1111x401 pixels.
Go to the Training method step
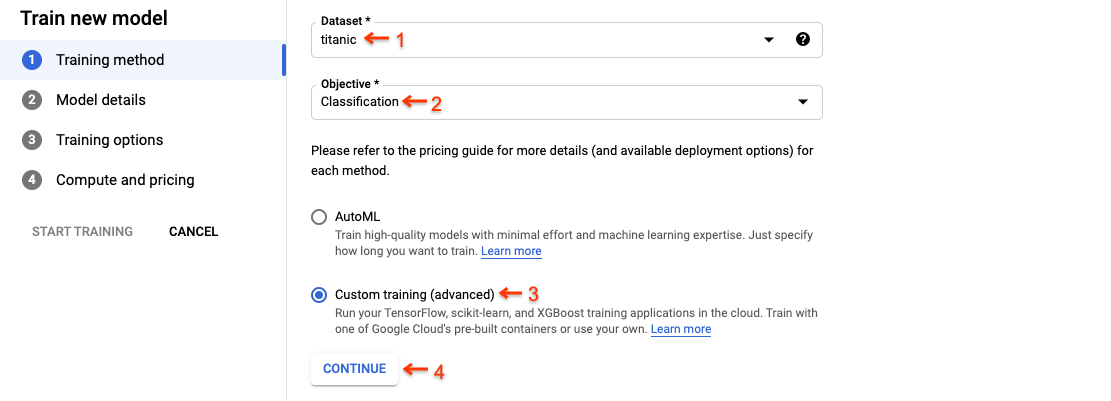click(x=110, y=60)
